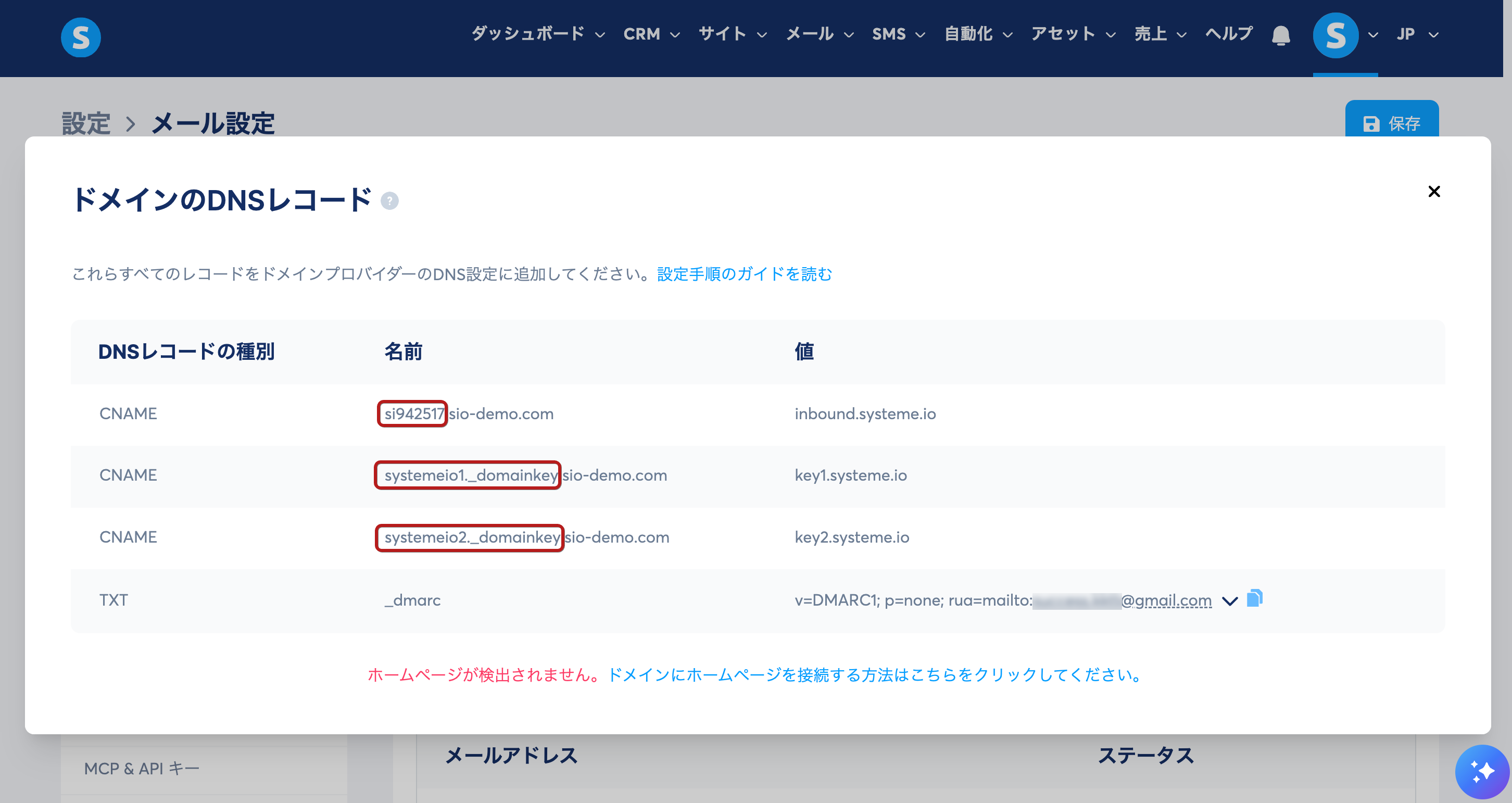Expand the DMARC value chevron

pyautogui.click(x=1230, y=600)
